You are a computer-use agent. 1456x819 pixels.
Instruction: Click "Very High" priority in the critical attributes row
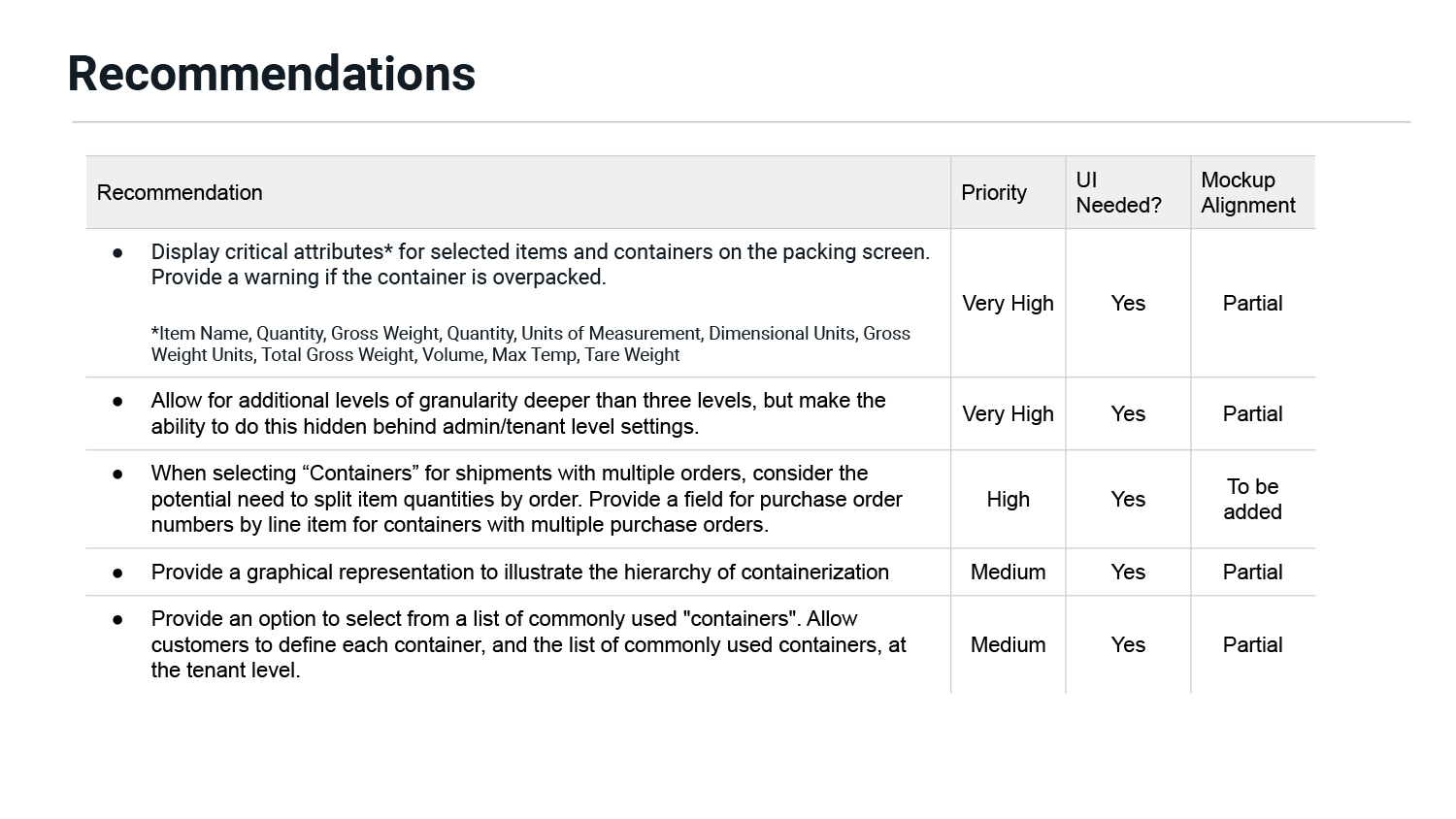point(1008,303)
